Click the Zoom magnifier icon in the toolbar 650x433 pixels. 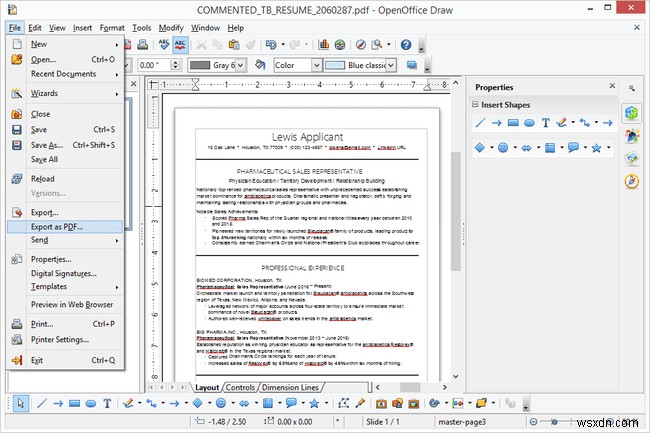377,45
